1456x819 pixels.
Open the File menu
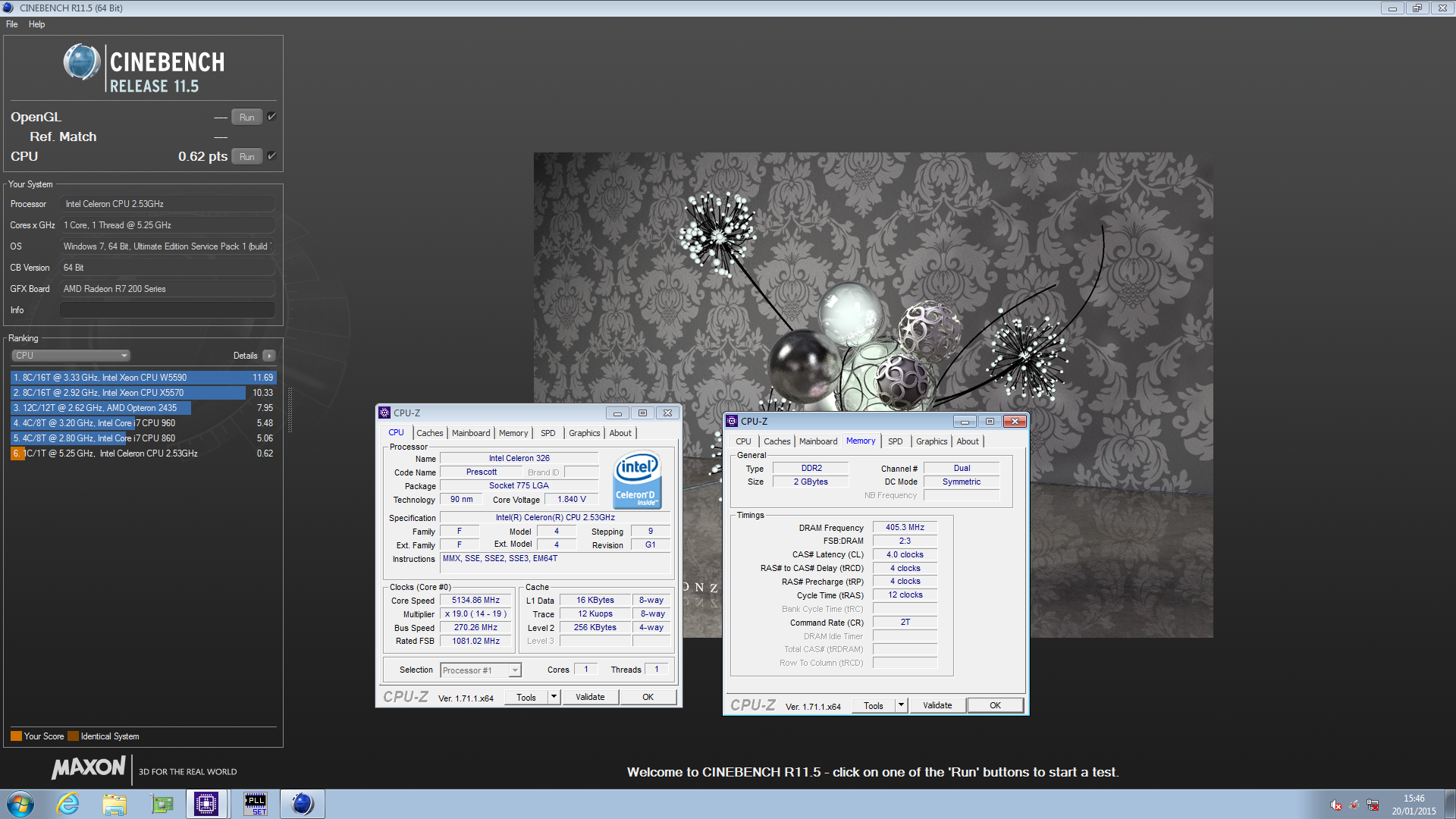coord(12,24)
